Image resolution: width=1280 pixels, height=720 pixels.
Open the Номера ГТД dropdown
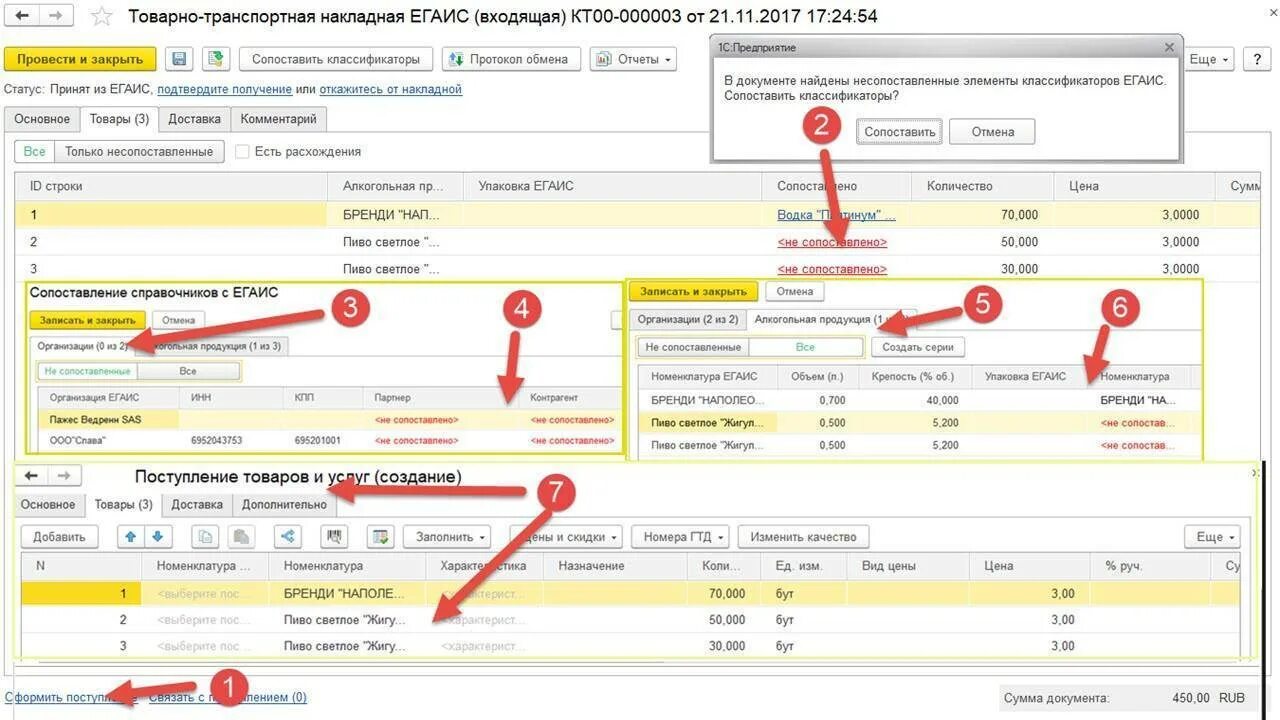(x=680, y=537)
